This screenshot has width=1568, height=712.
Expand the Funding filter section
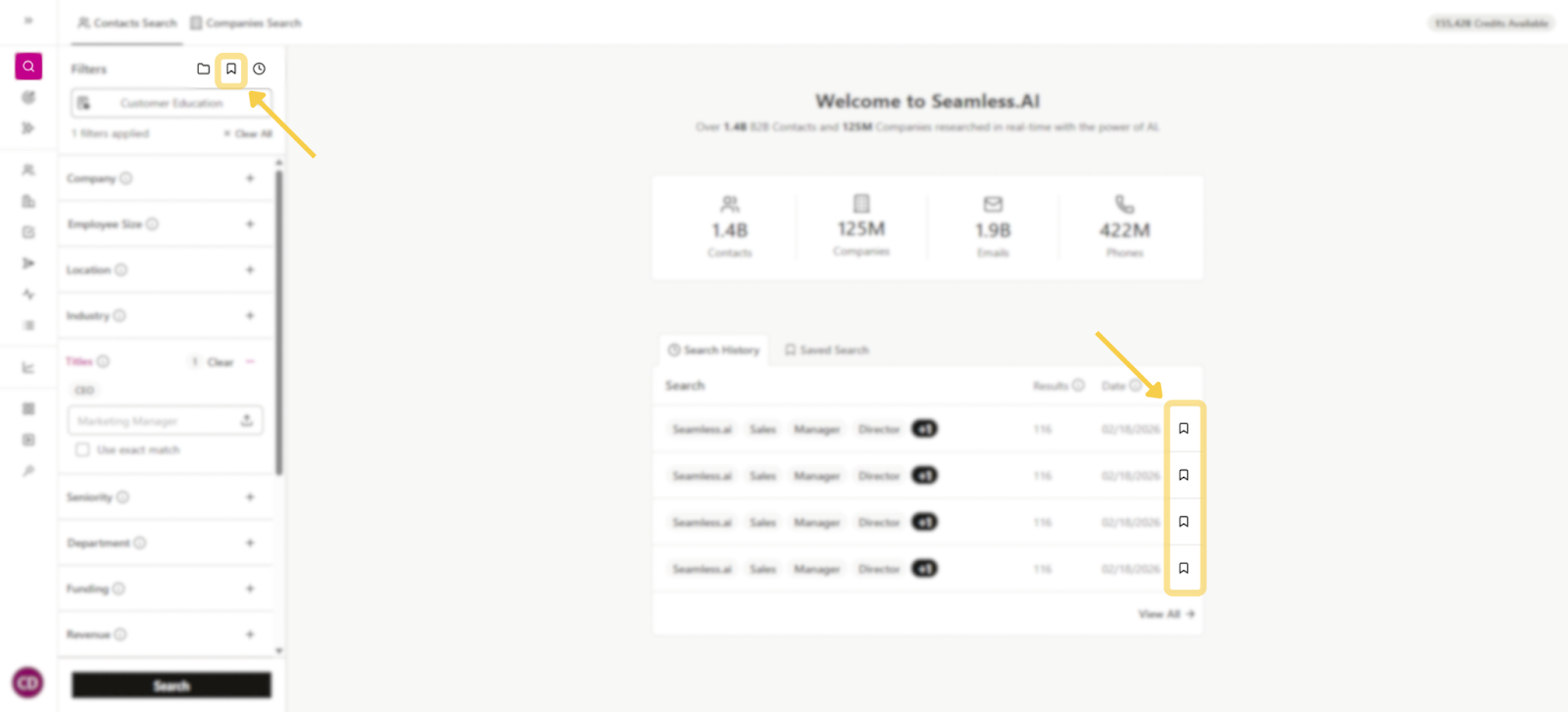coord(250,589)
